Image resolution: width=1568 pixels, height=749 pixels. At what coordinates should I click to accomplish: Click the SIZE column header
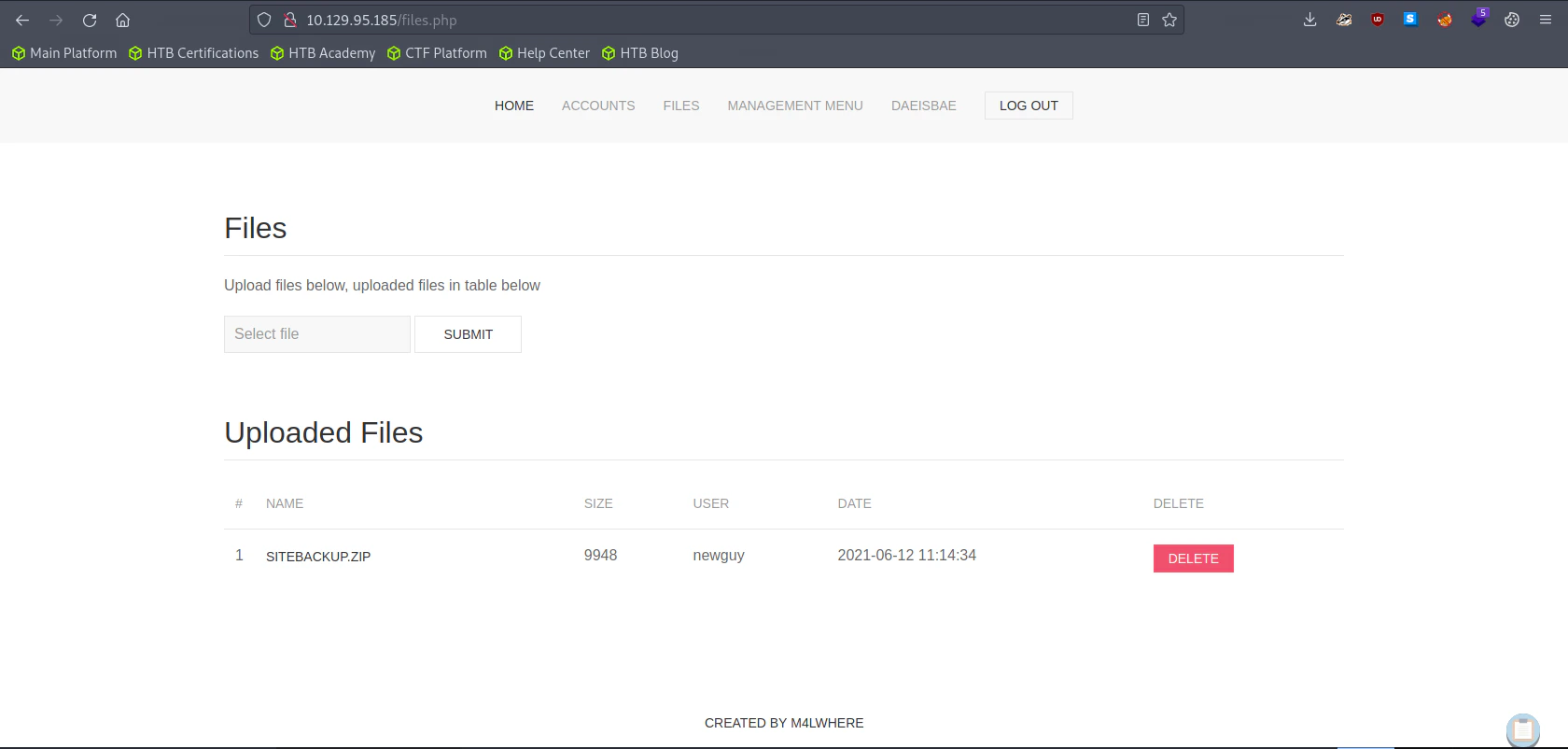[598, 503]
